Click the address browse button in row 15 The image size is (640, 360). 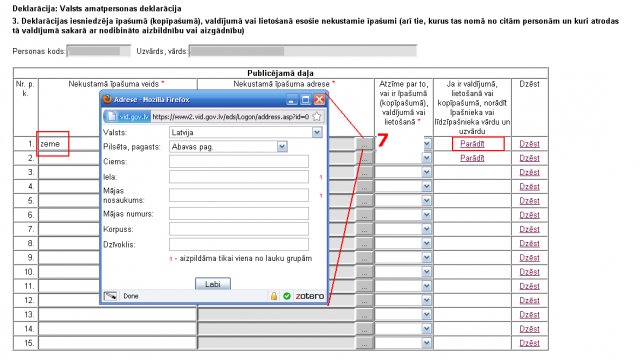364,344
